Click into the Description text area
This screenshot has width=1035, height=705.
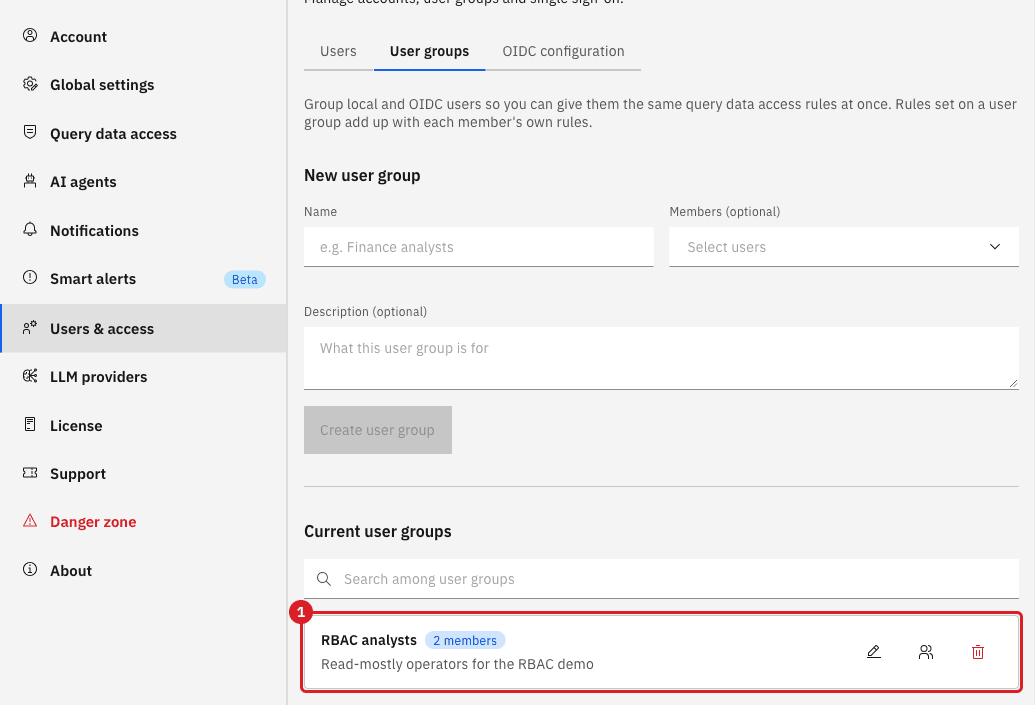click(x=661, y=358)
